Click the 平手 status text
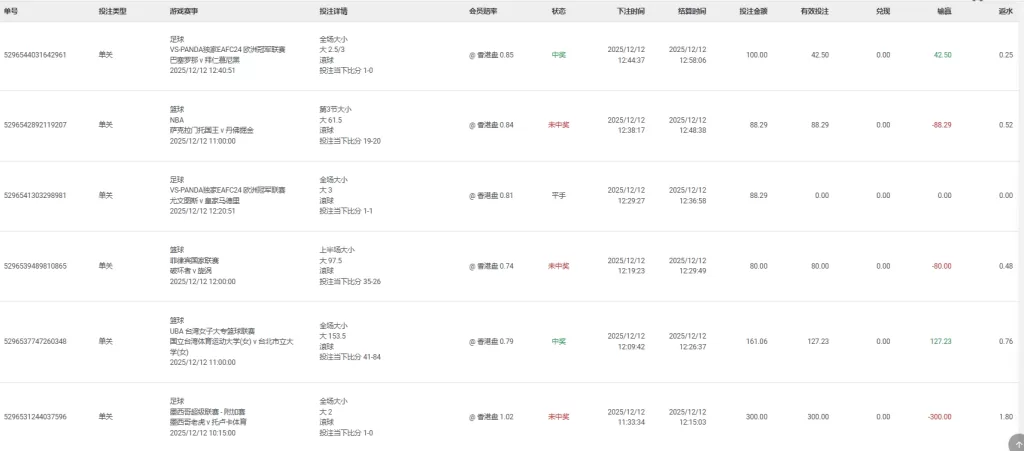 (558, 196)
